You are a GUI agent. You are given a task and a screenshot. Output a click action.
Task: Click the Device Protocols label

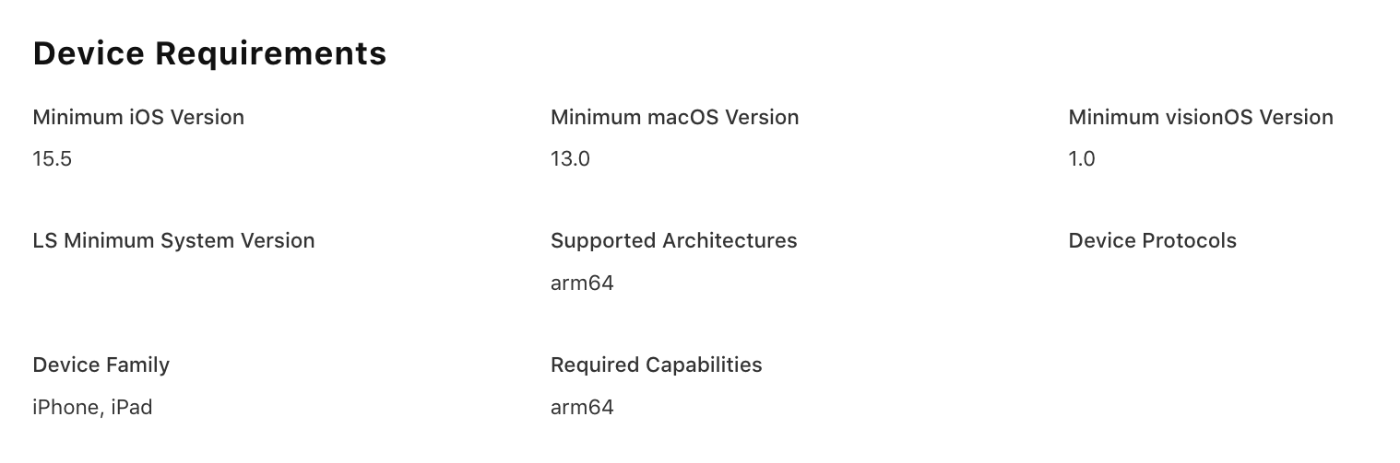click(1153, 241)
